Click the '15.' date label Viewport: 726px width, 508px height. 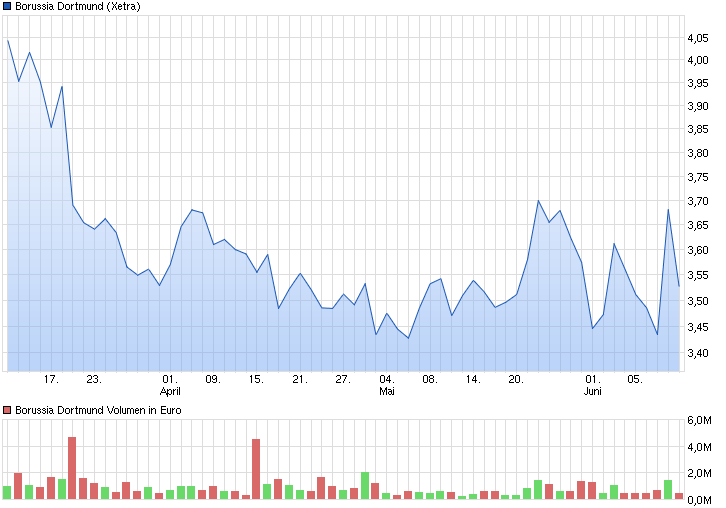click(x=256, y=379)
